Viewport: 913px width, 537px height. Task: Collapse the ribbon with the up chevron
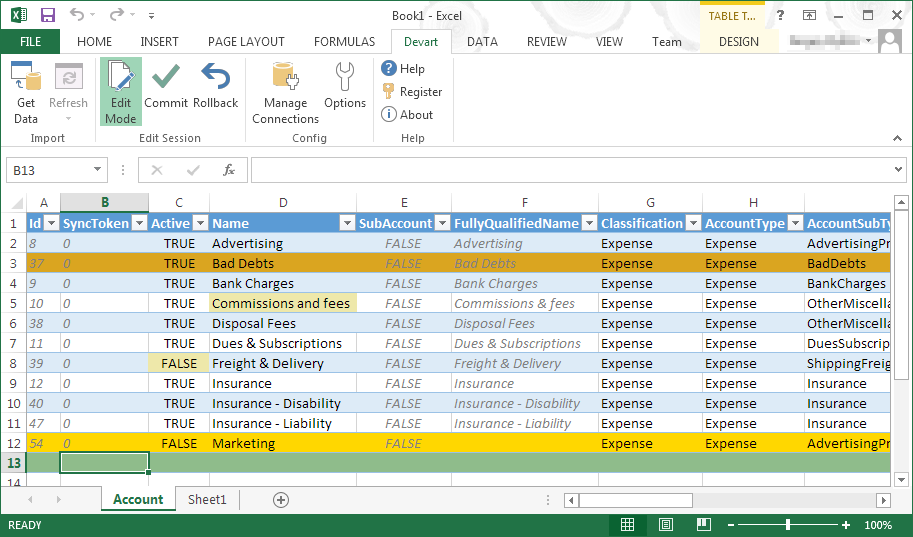897,138
